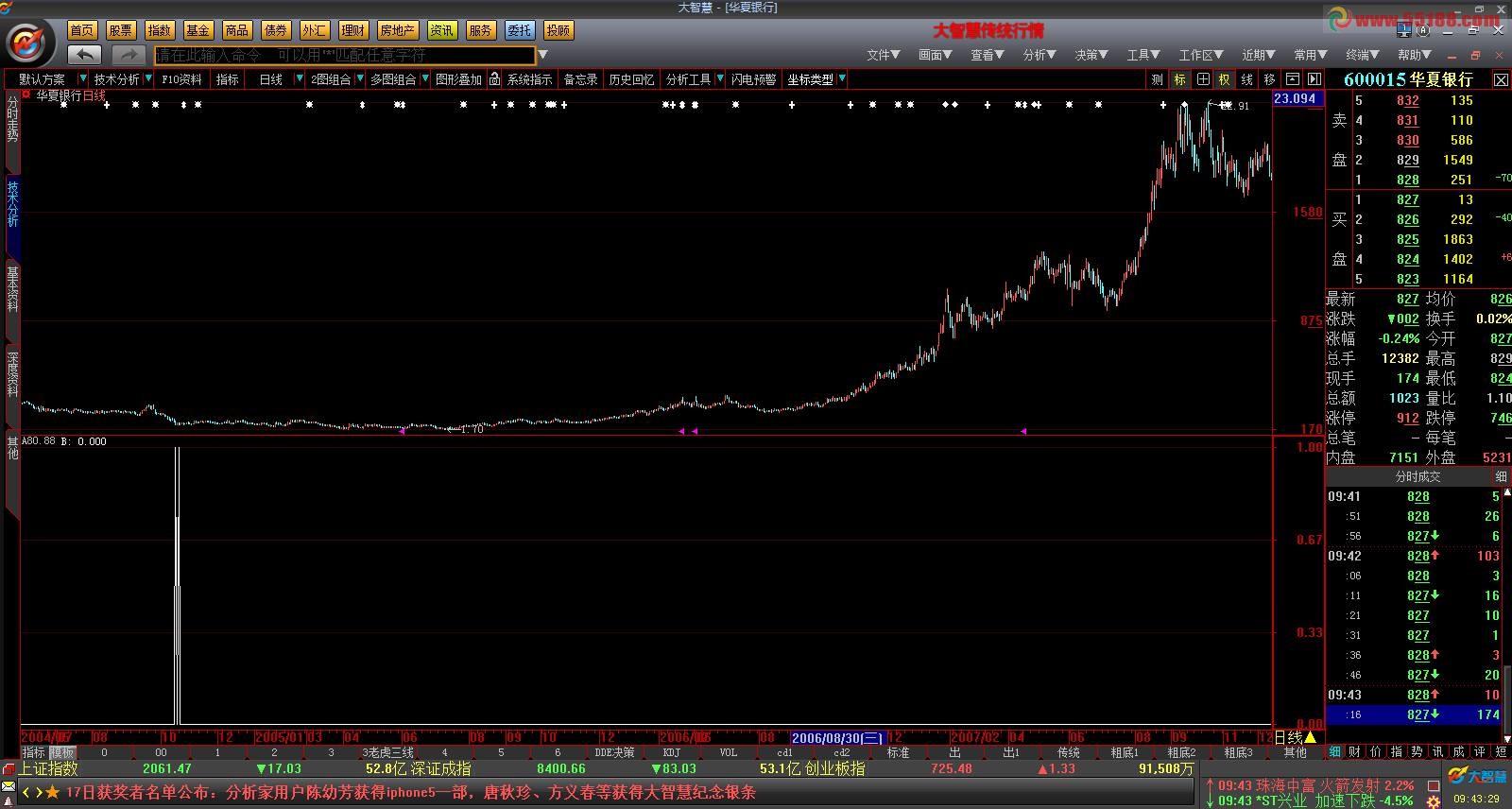Click the back arrow navigation button
Screen dimensions: 1512x809
tap(84, 55)
